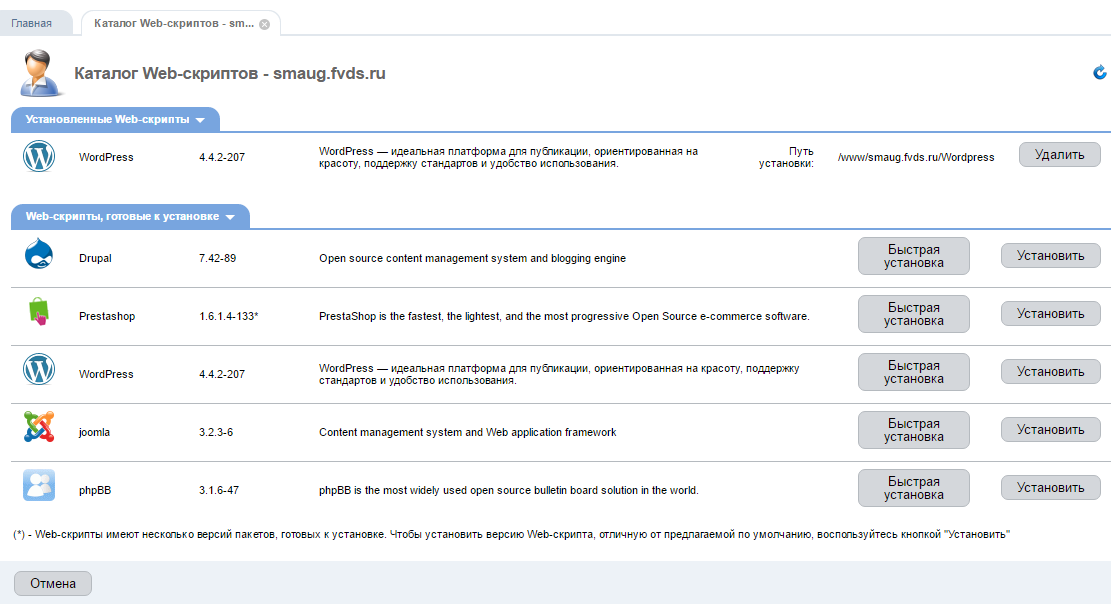The height and width of the screenshot is (604, 1111).
Task: Click the installed WordPress name in the top section
Action: coord(106,157)
